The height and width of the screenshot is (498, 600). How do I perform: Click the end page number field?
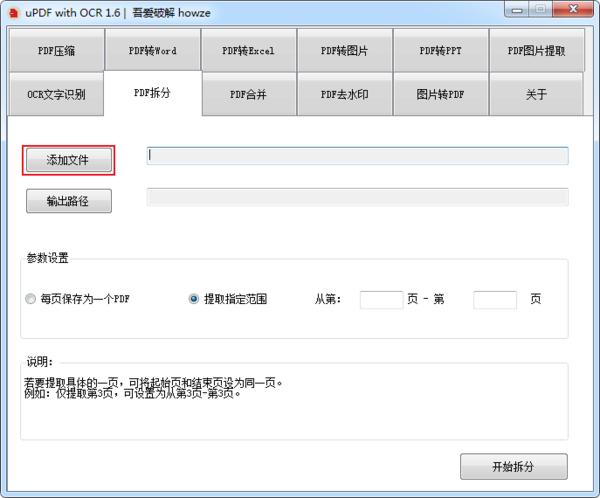495,299
